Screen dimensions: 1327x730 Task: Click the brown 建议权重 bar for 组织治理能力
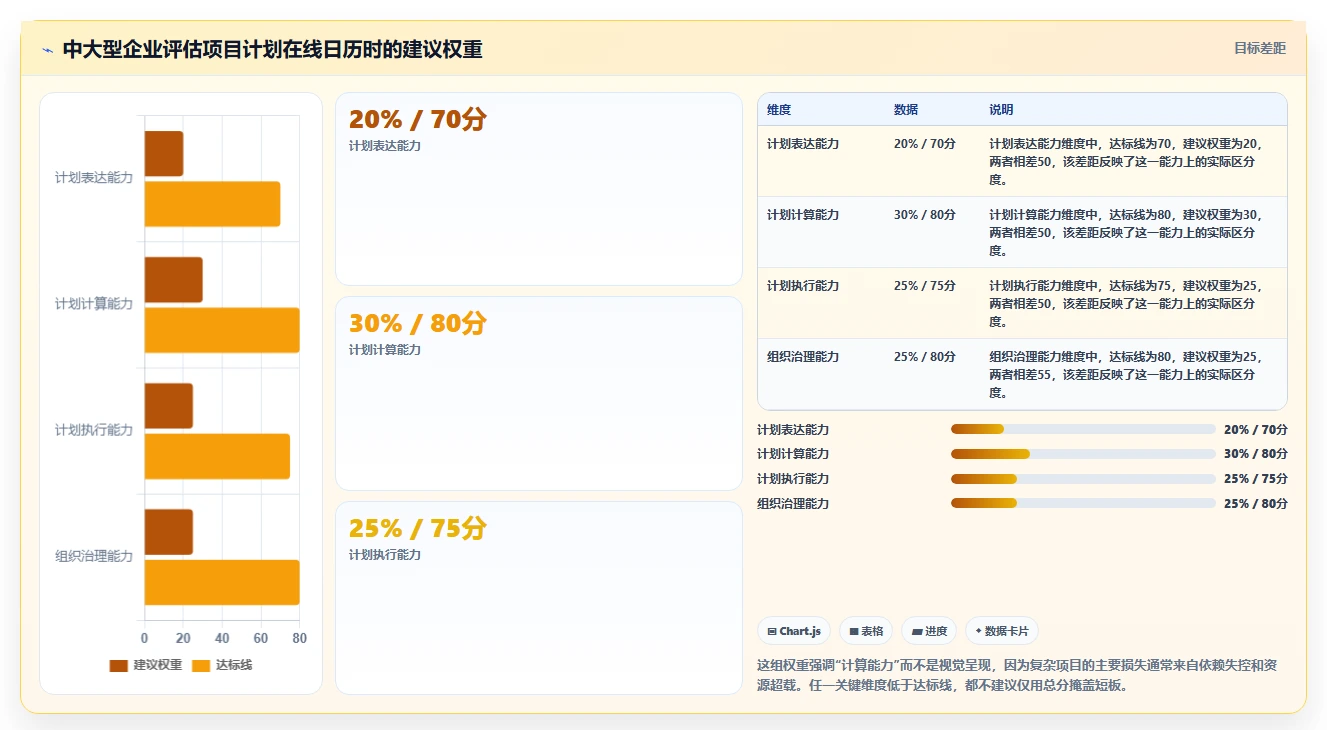pos(169,532)
